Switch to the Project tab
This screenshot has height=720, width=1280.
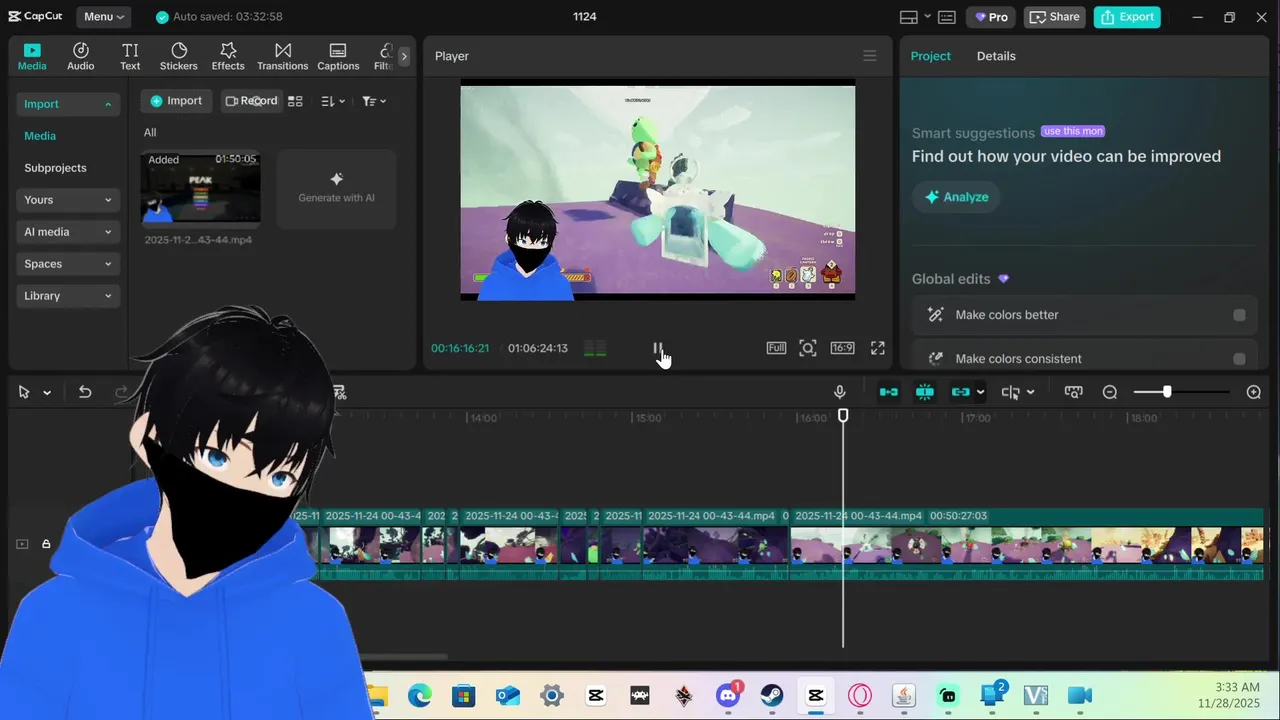click(930, 56)
